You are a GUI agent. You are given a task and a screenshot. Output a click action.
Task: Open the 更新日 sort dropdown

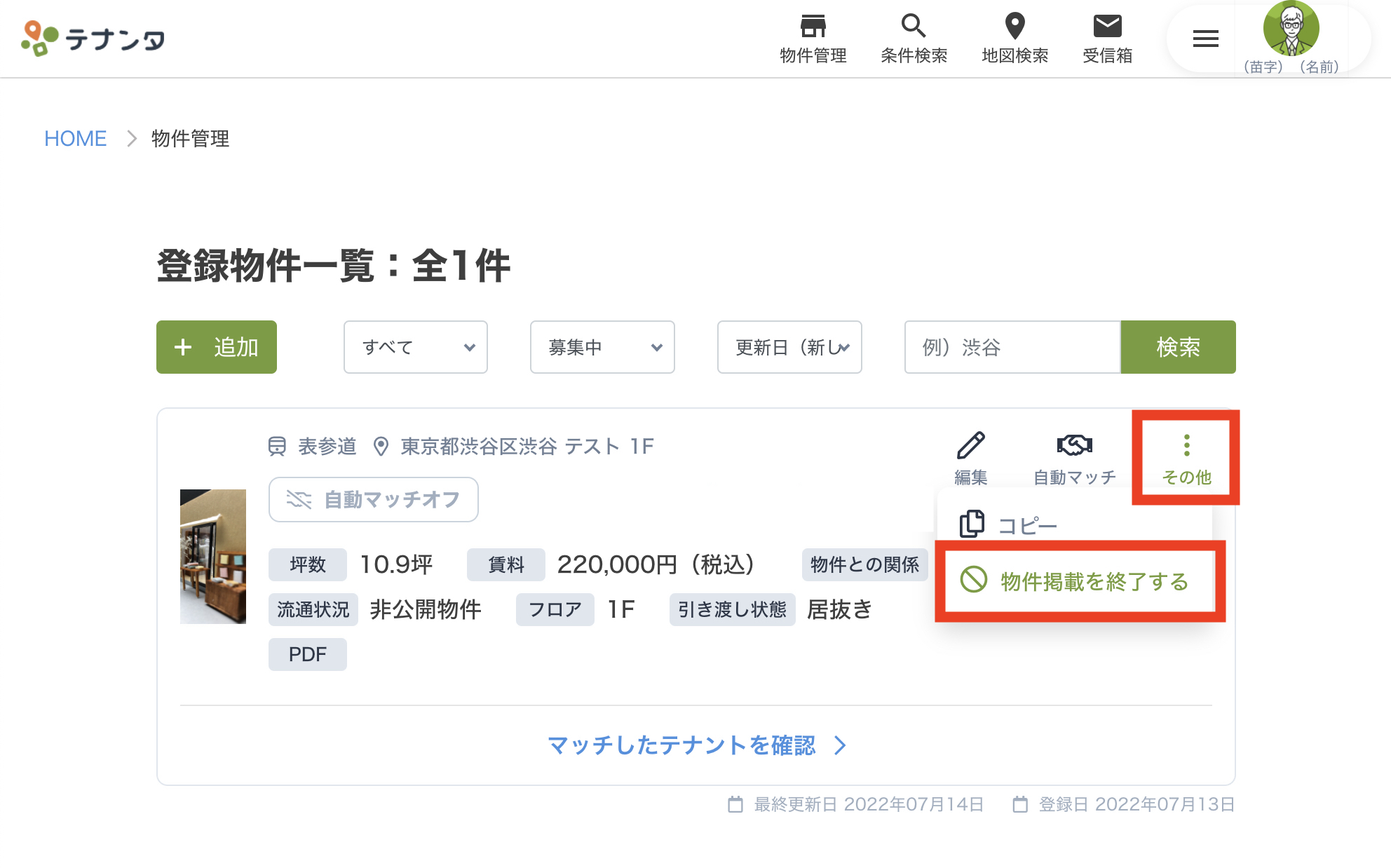click(789, 347)
